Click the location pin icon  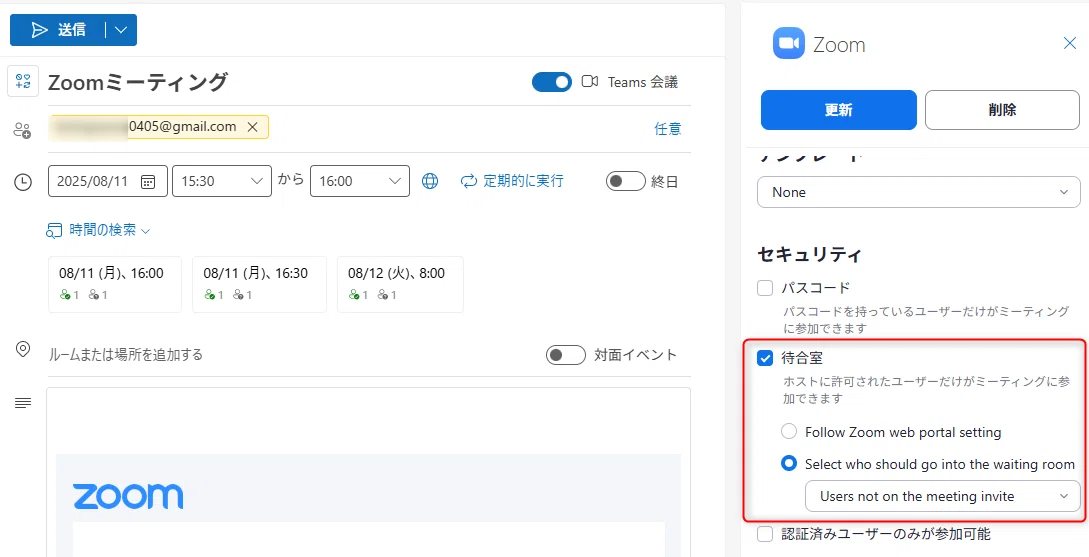(x=23, y=349)
